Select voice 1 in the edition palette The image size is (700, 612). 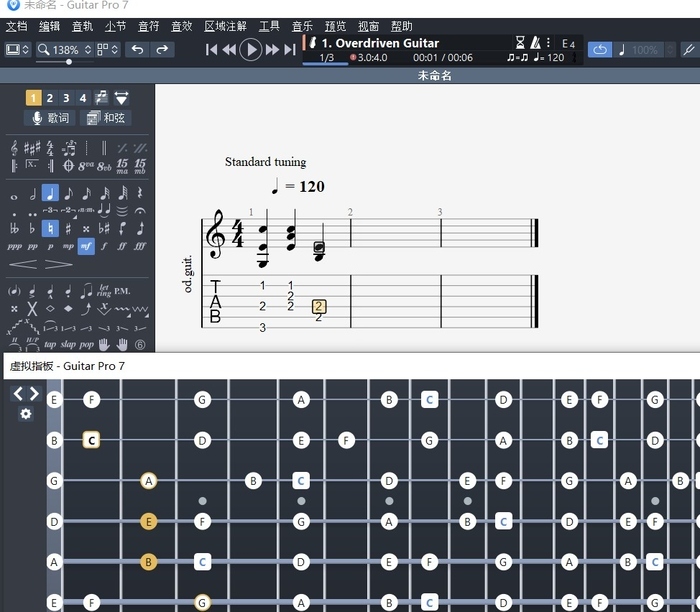point(33,97)
